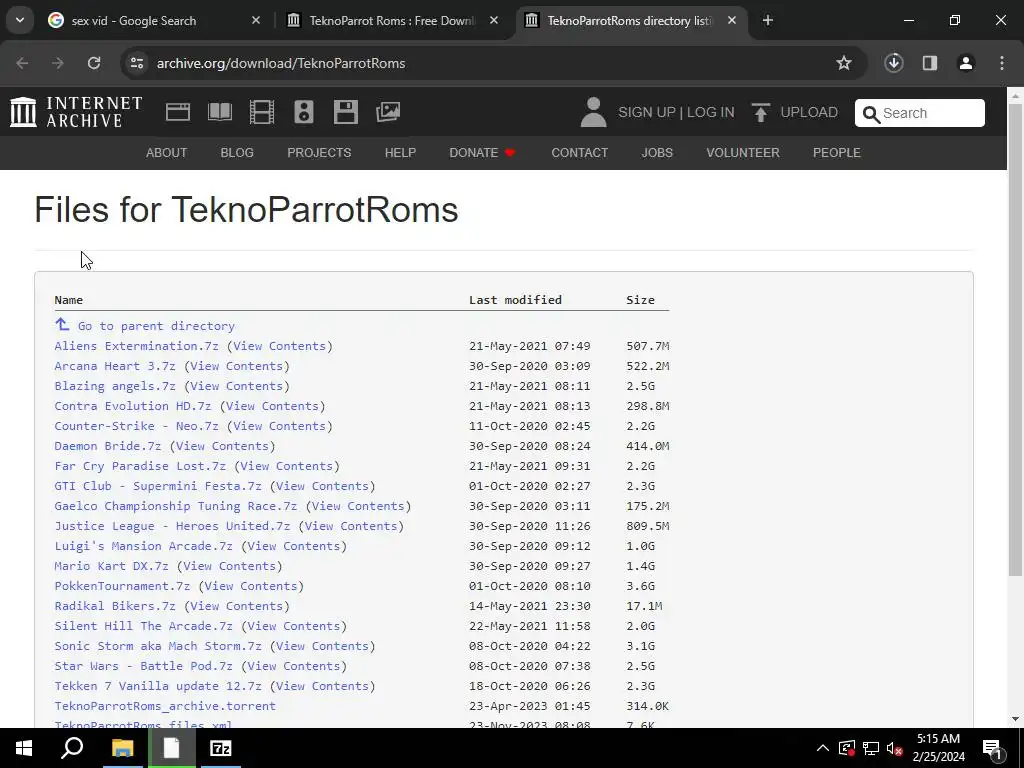Click the UPLOAD link text
Screen dimensions: 1024x768
pyautogui.click(x=809, y=112)
